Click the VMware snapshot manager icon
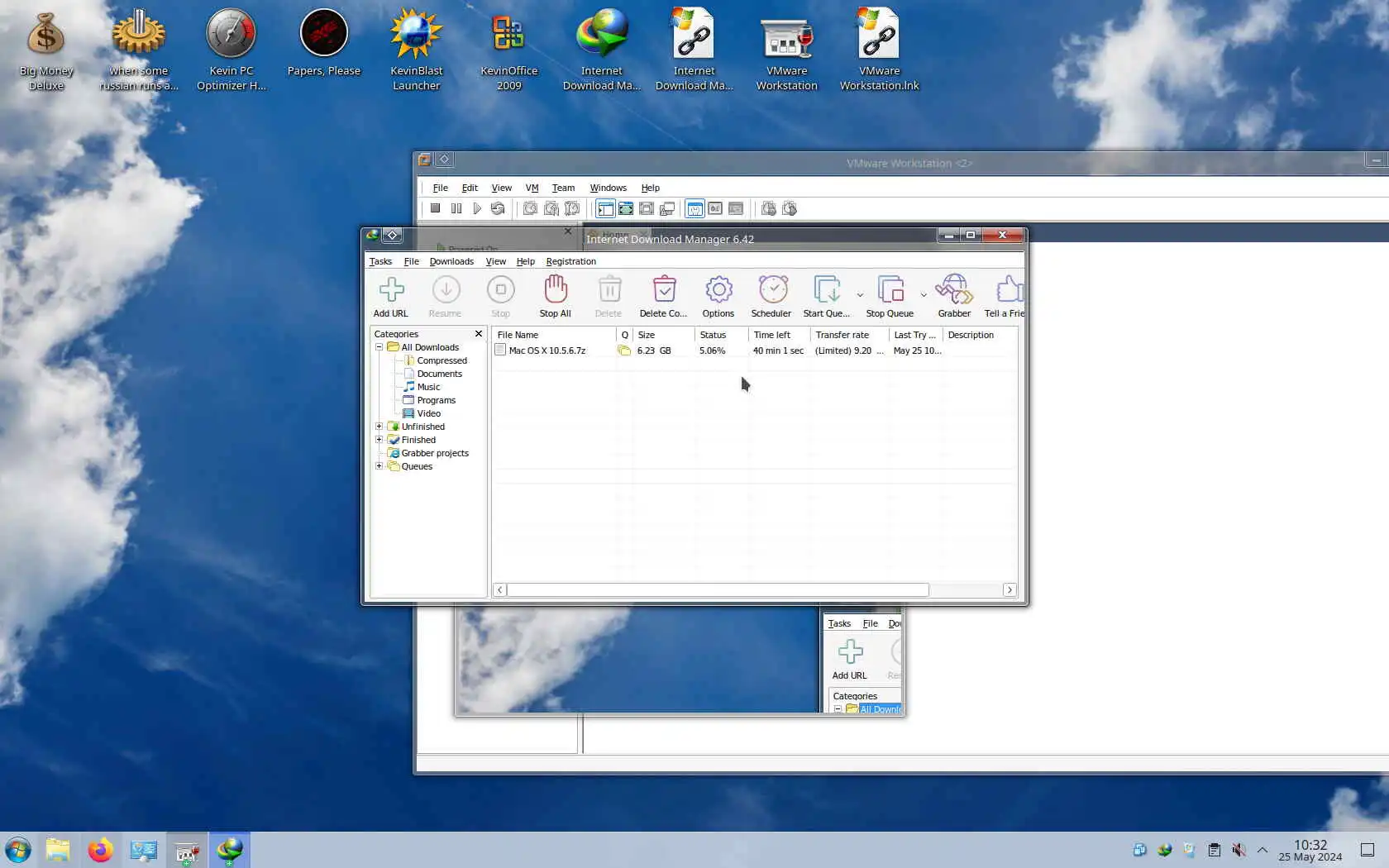The width and height of the screenshot is (1389, 868). tap(572, 208)
